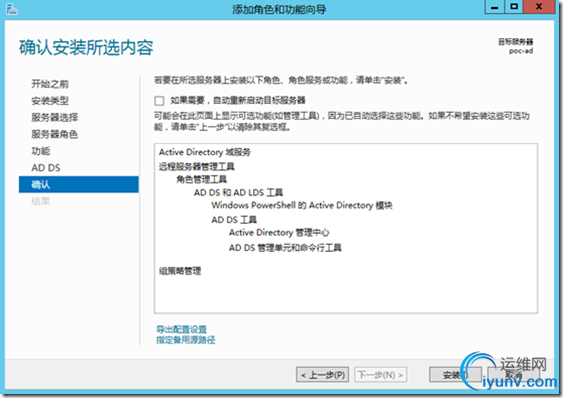
Task: Close the 添加角色和功能向导 window
Action: pyautogui.click(x=539, y=7)
